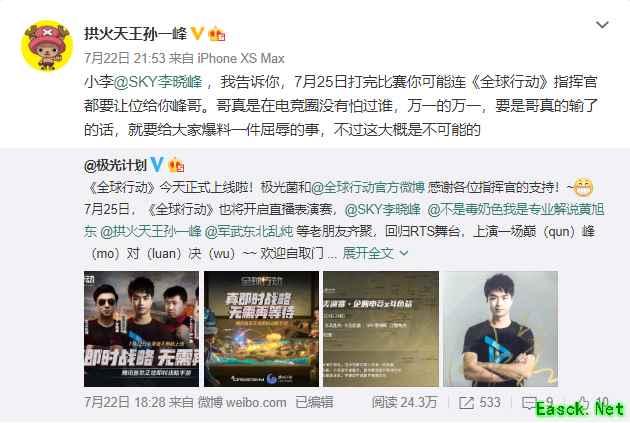This screenshot has height=423, width=630.
Task: Open the second game battlefield thumbnail
Action: [262, 329]
